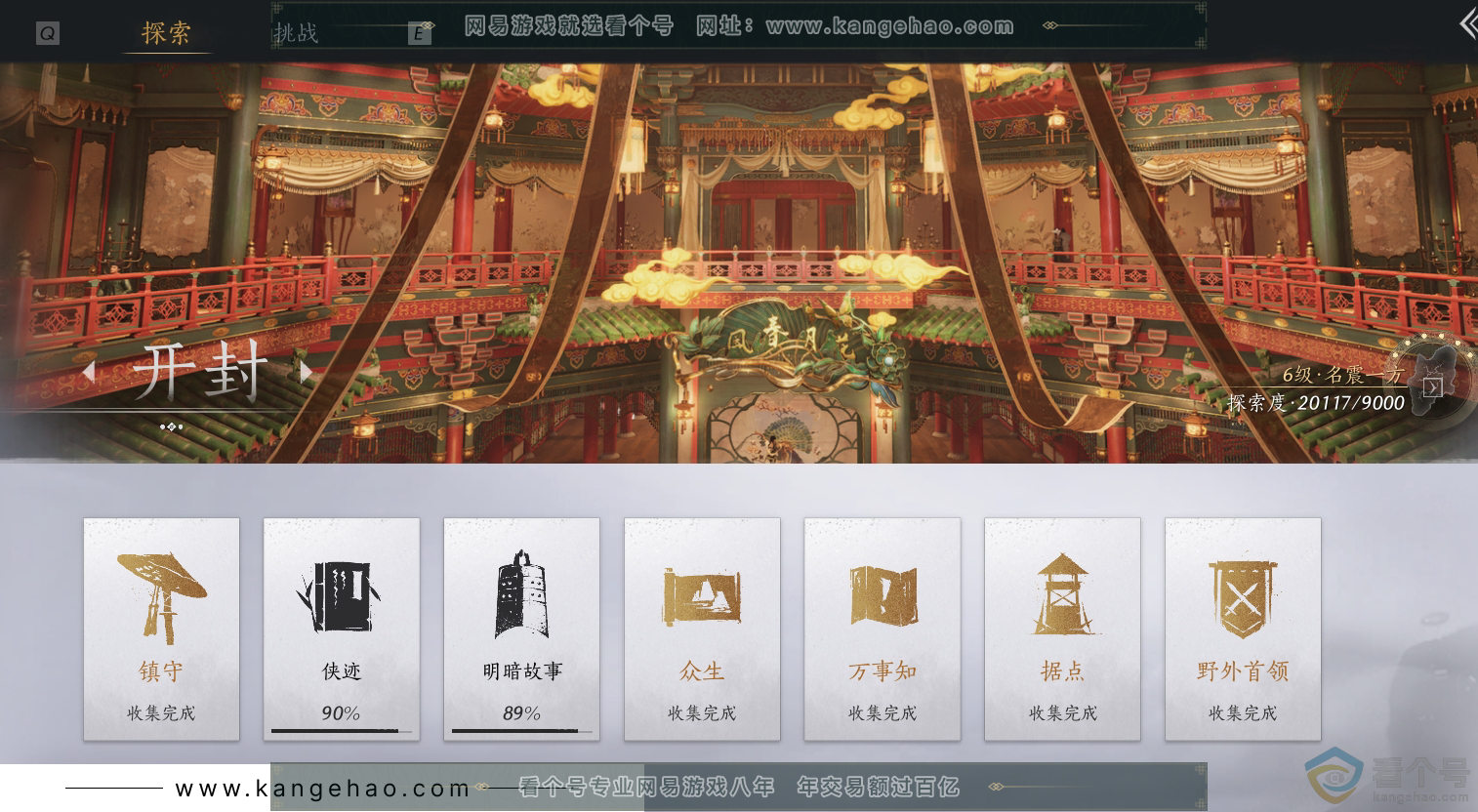Viewport: 1478px width, 812px height.
Task: Click the 侠迹 90% progress bar
Action: pos(342,730)
